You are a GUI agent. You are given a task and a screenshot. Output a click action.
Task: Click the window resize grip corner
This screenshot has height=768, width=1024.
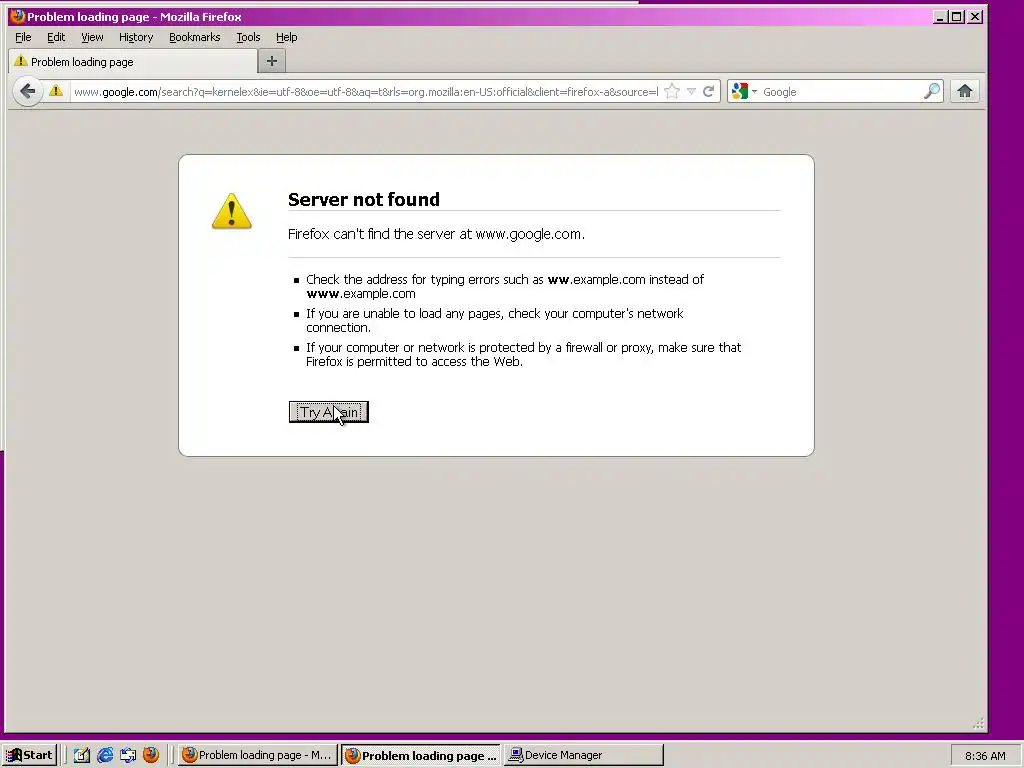pyautogui.click(x=978, y=723)
